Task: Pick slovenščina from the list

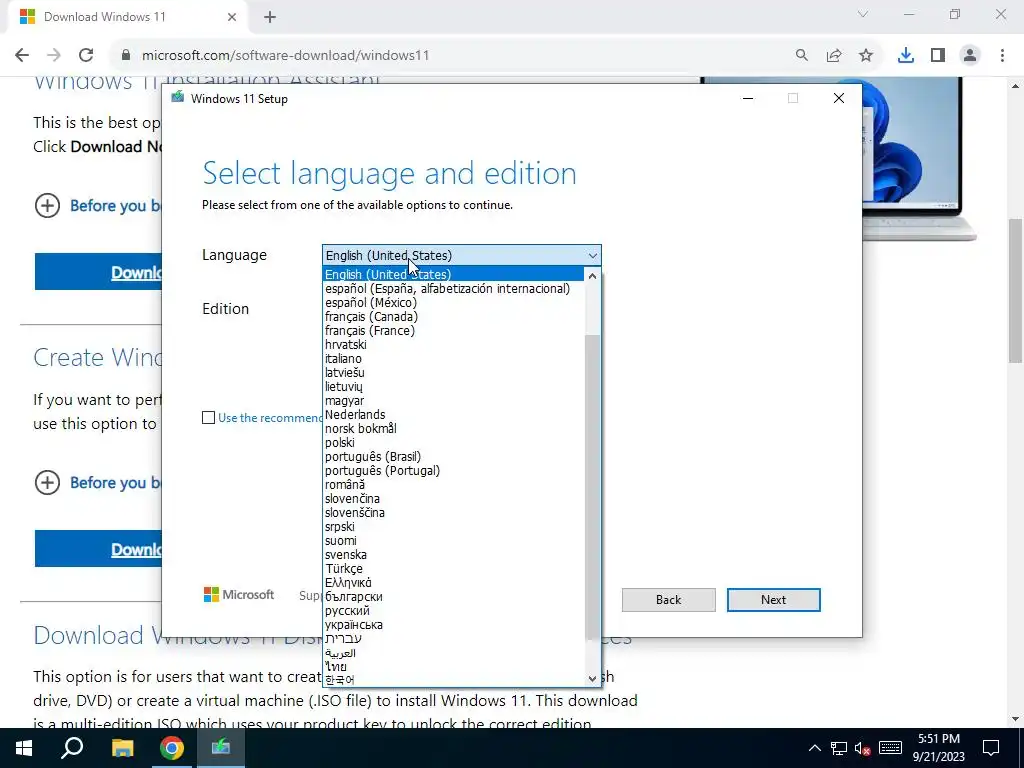Action: point(453,513)
